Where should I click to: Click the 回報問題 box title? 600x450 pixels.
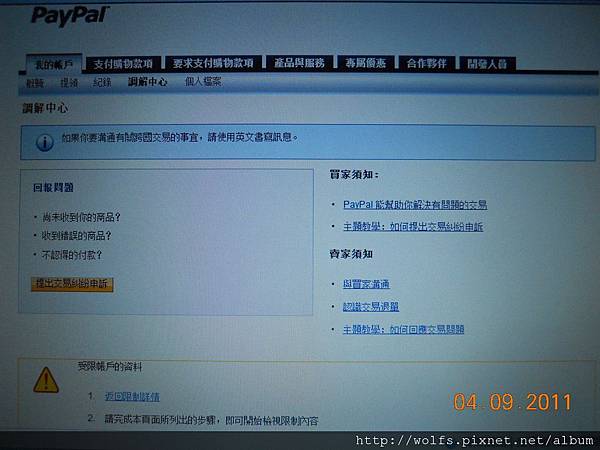tap(53, 188)
